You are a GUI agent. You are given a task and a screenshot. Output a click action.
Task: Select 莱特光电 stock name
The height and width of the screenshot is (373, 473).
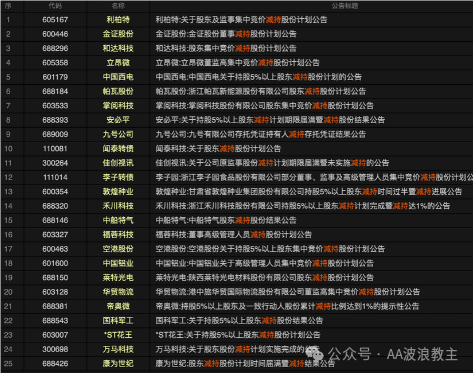pos(118,278)
